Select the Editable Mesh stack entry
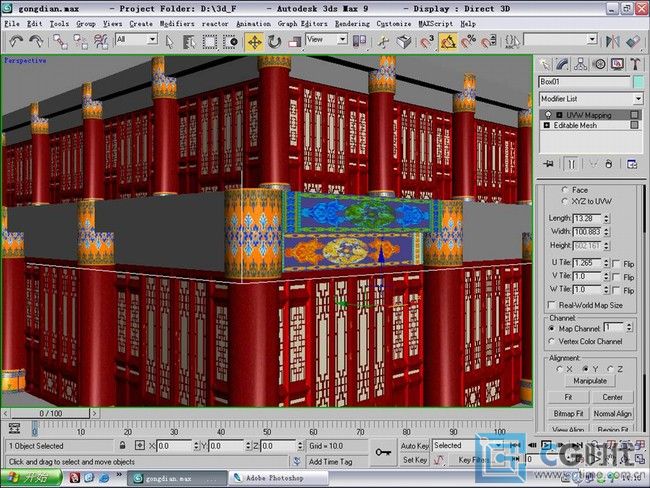 click(x=575, y=125)
